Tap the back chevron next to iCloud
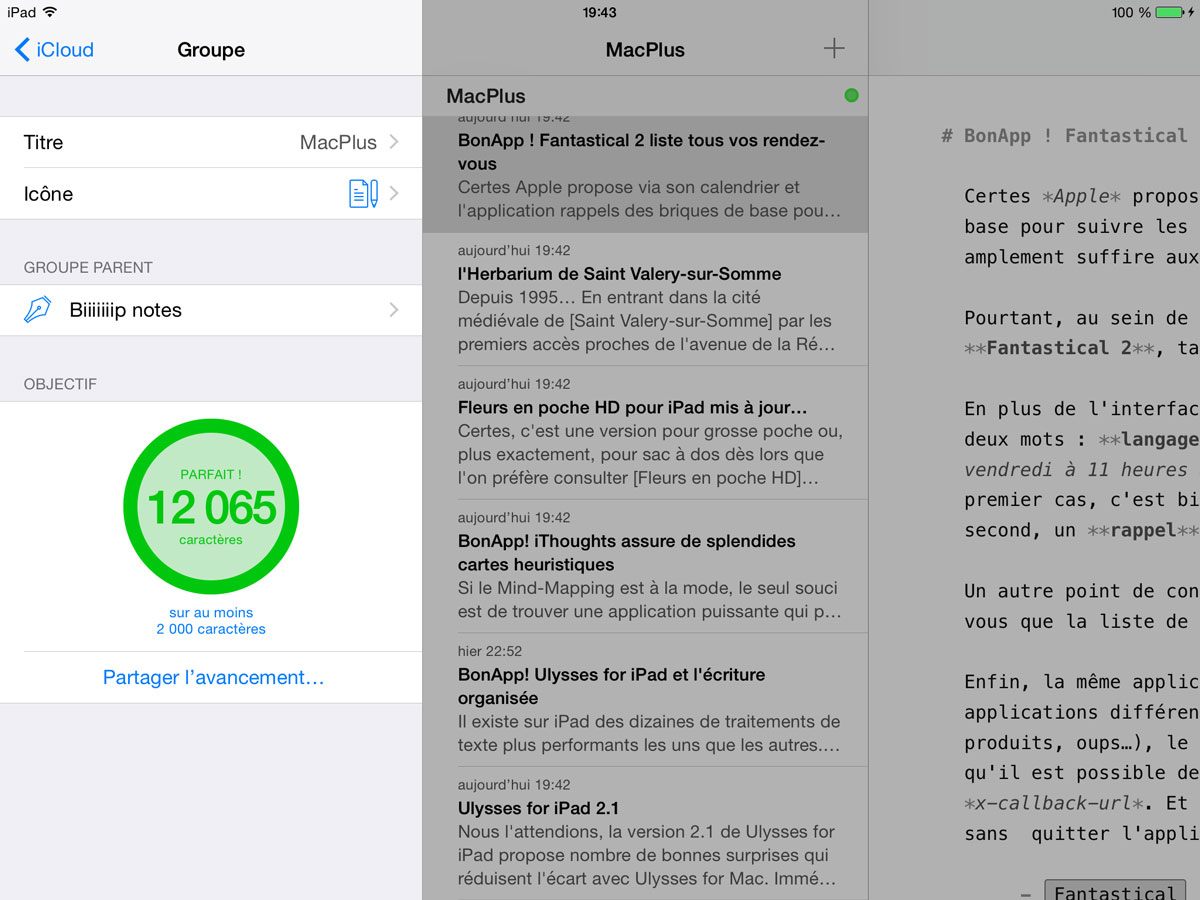The image size is (1200, 900). (22, 50)
